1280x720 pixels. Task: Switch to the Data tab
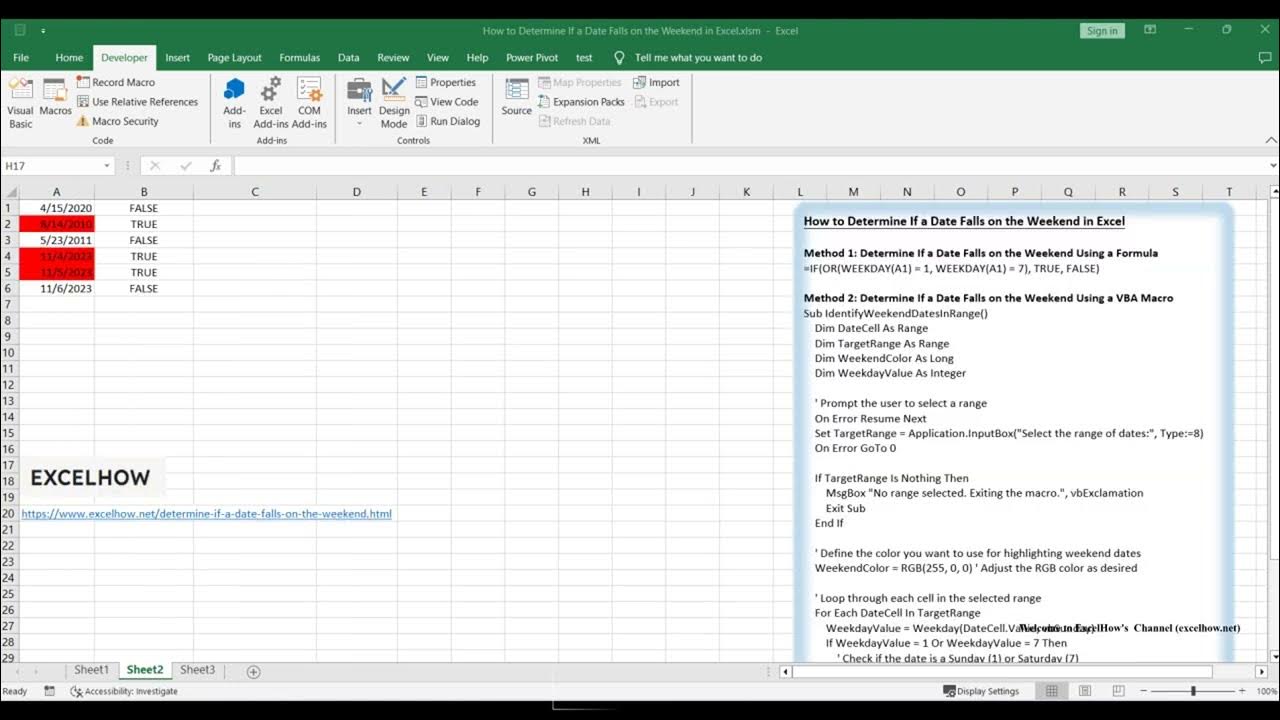pos(348,58)
